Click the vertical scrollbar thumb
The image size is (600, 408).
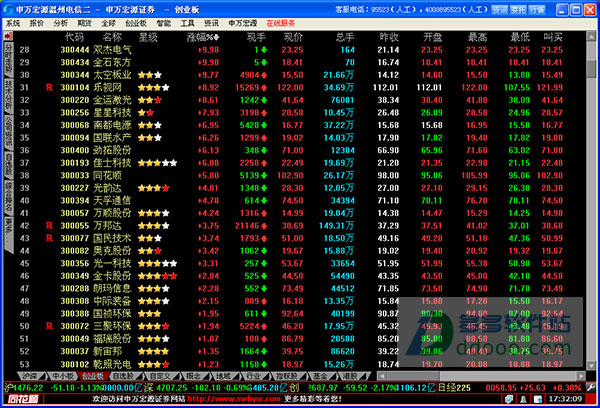pyautogui.click(x=591, y=68)
